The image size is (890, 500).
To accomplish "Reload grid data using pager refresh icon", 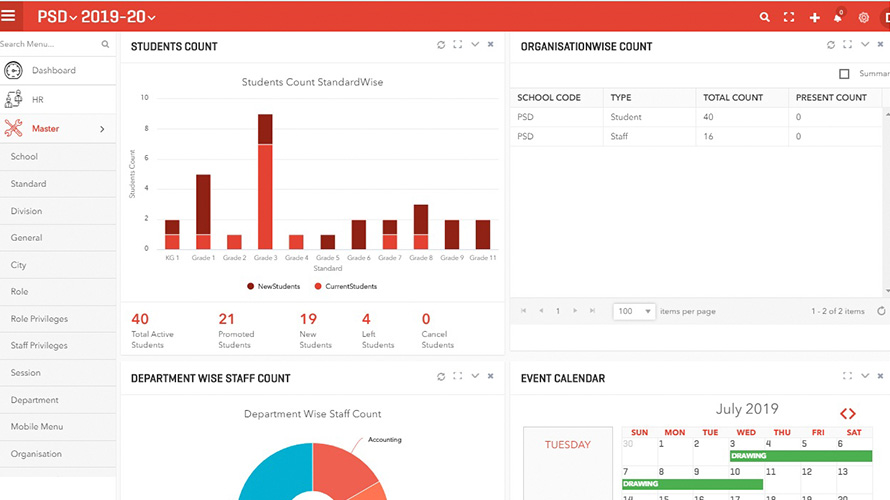I will (881, 311).
